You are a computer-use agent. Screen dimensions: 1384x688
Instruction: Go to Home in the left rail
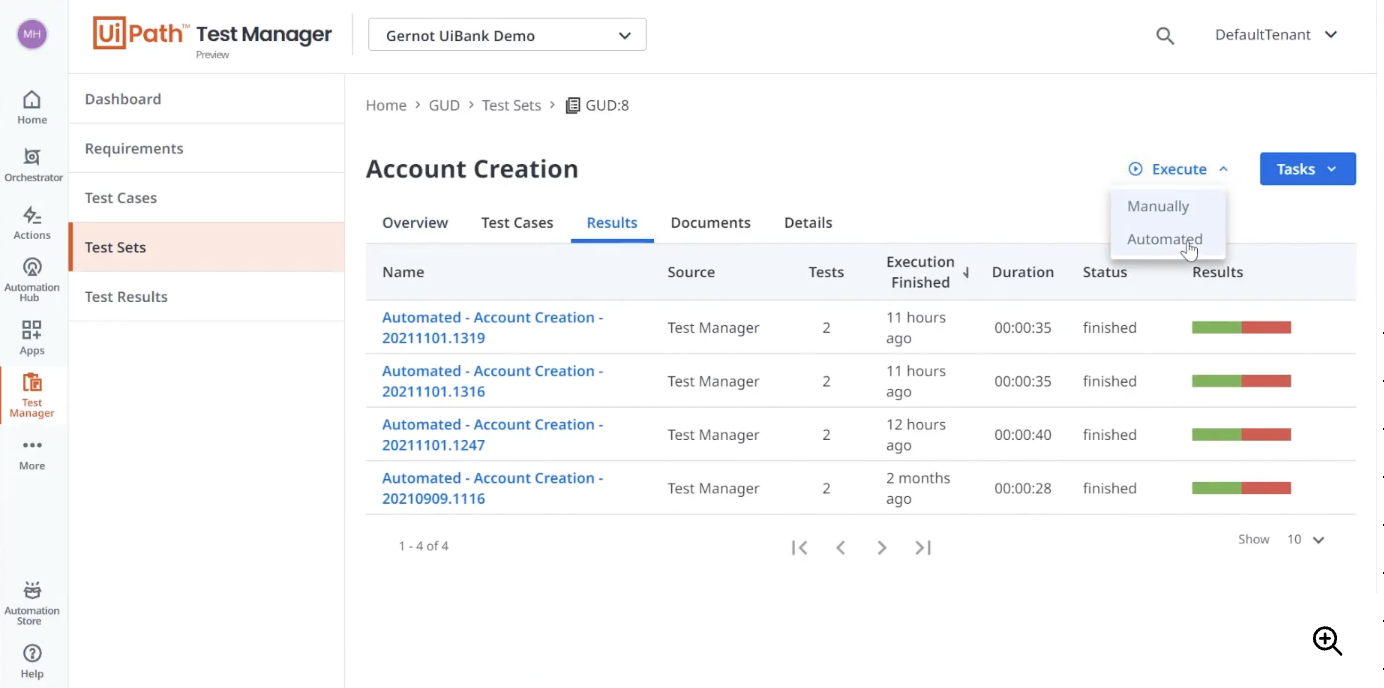click(x=32, y=107)
